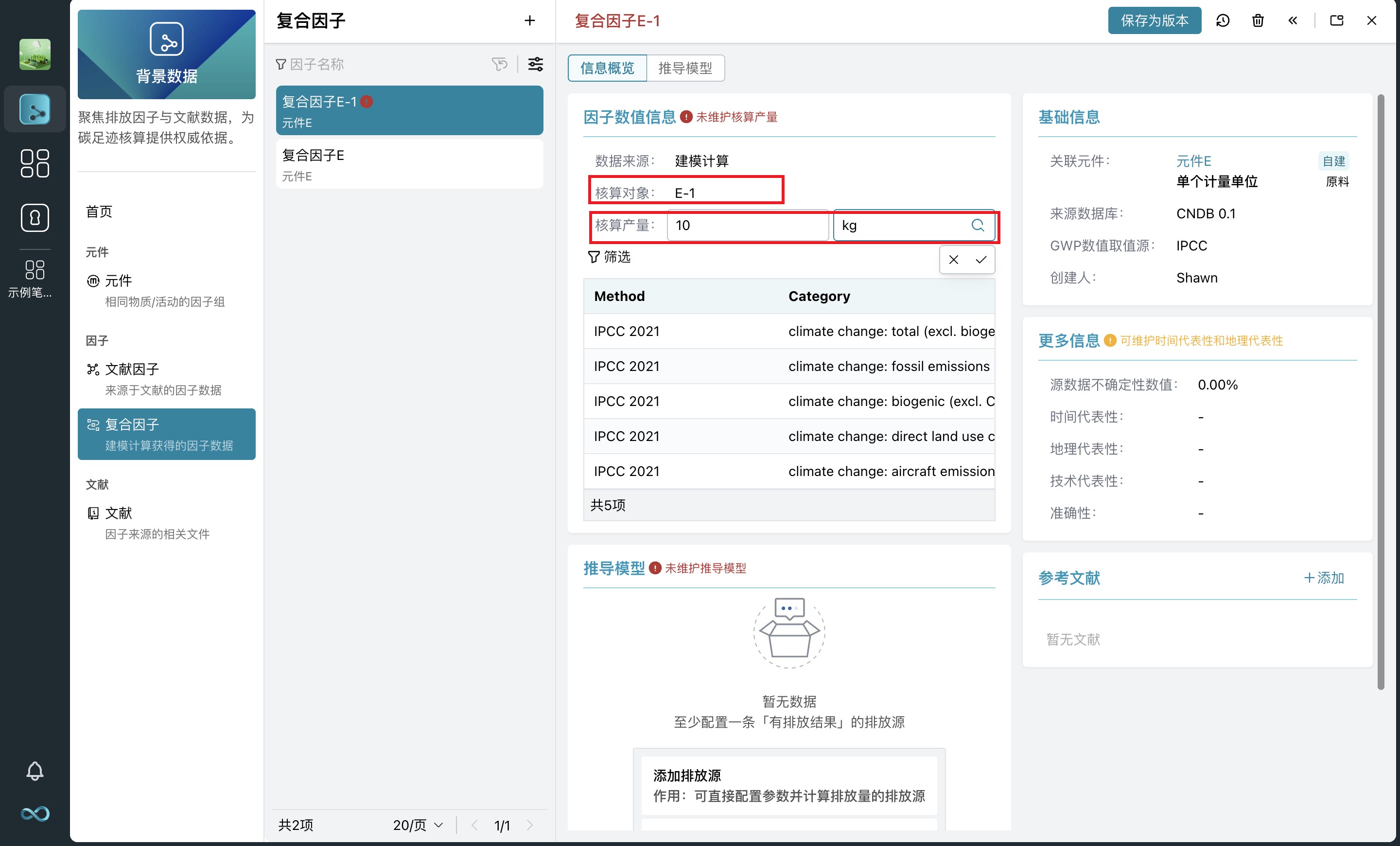Confirm edit with checkmark icon

pyautogui.click(x=981, y=260)
